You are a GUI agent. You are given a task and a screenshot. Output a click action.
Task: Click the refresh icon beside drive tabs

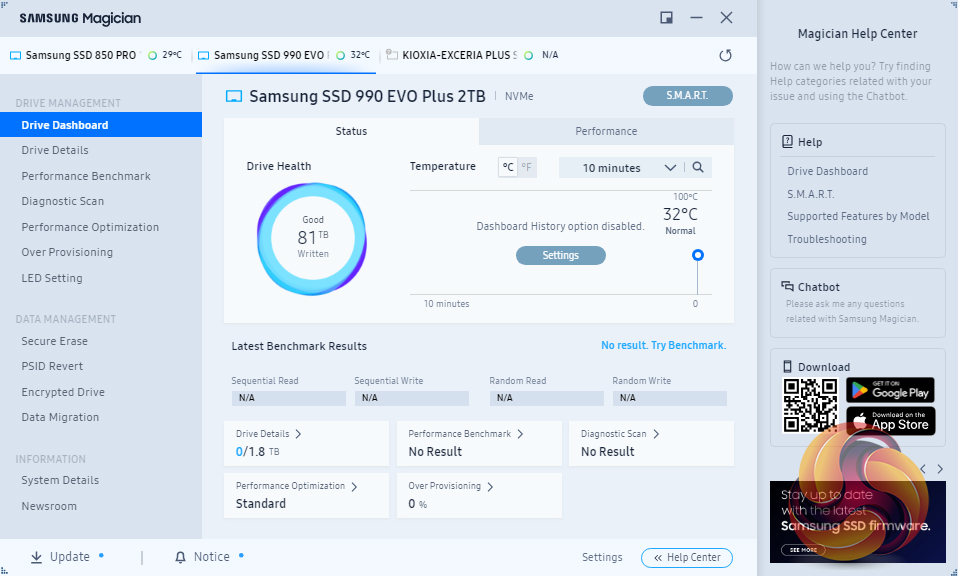coord(725,56)
